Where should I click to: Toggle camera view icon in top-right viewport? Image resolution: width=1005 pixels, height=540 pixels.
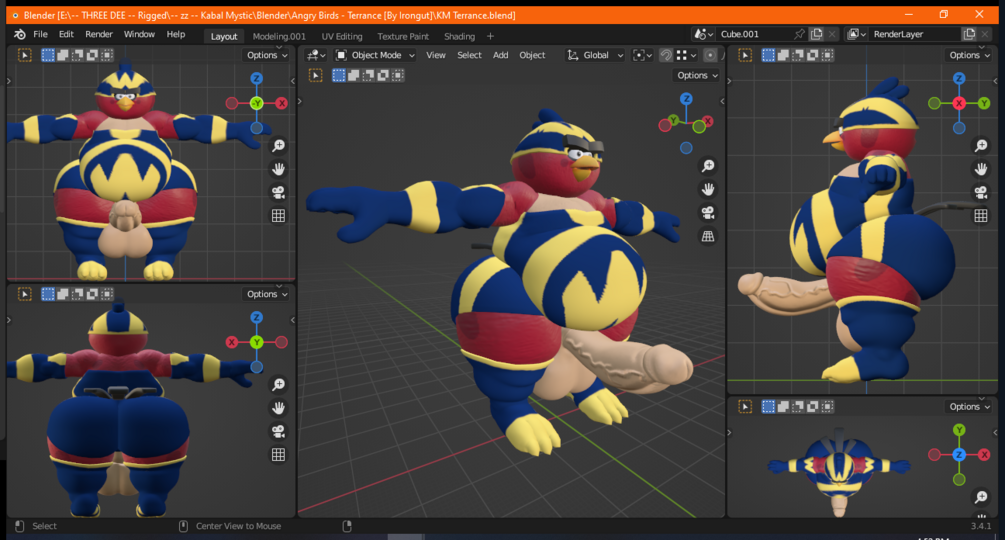click(x=981, y=192)
